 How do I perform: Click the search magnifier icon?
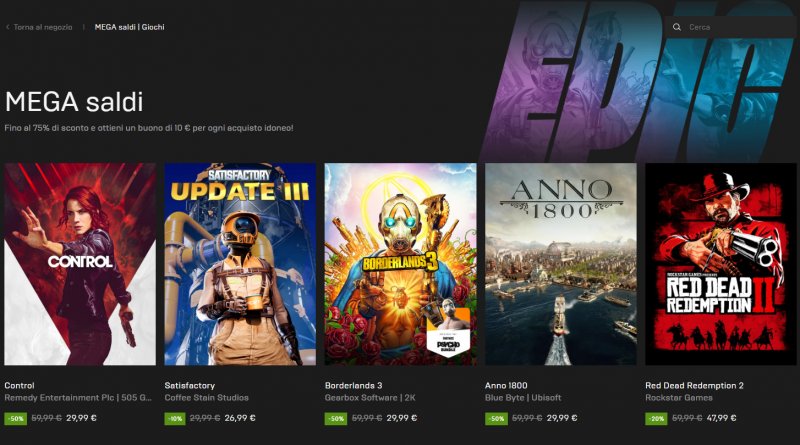[x=677, y=27]
